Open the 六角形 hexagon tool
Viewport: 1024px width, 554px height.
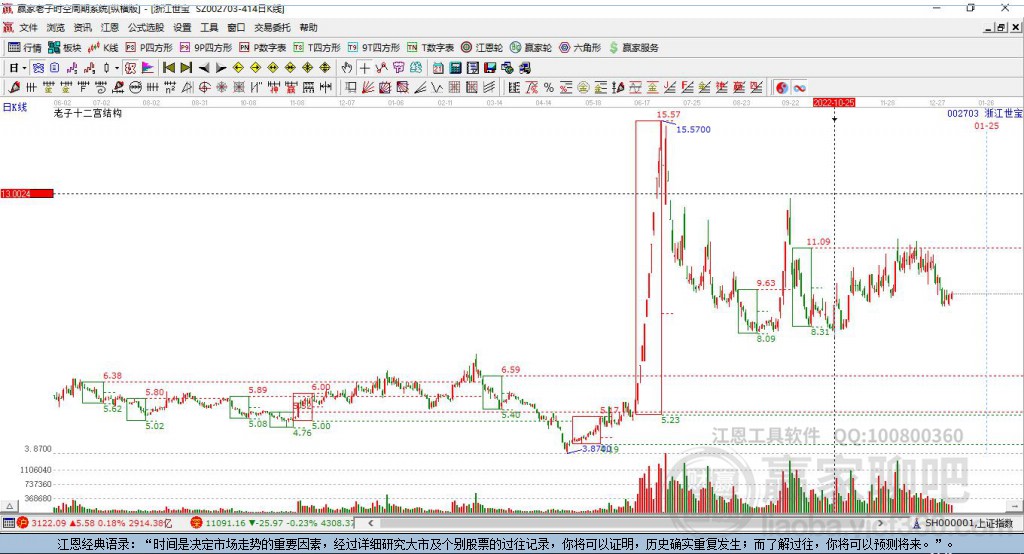point(580,48)
